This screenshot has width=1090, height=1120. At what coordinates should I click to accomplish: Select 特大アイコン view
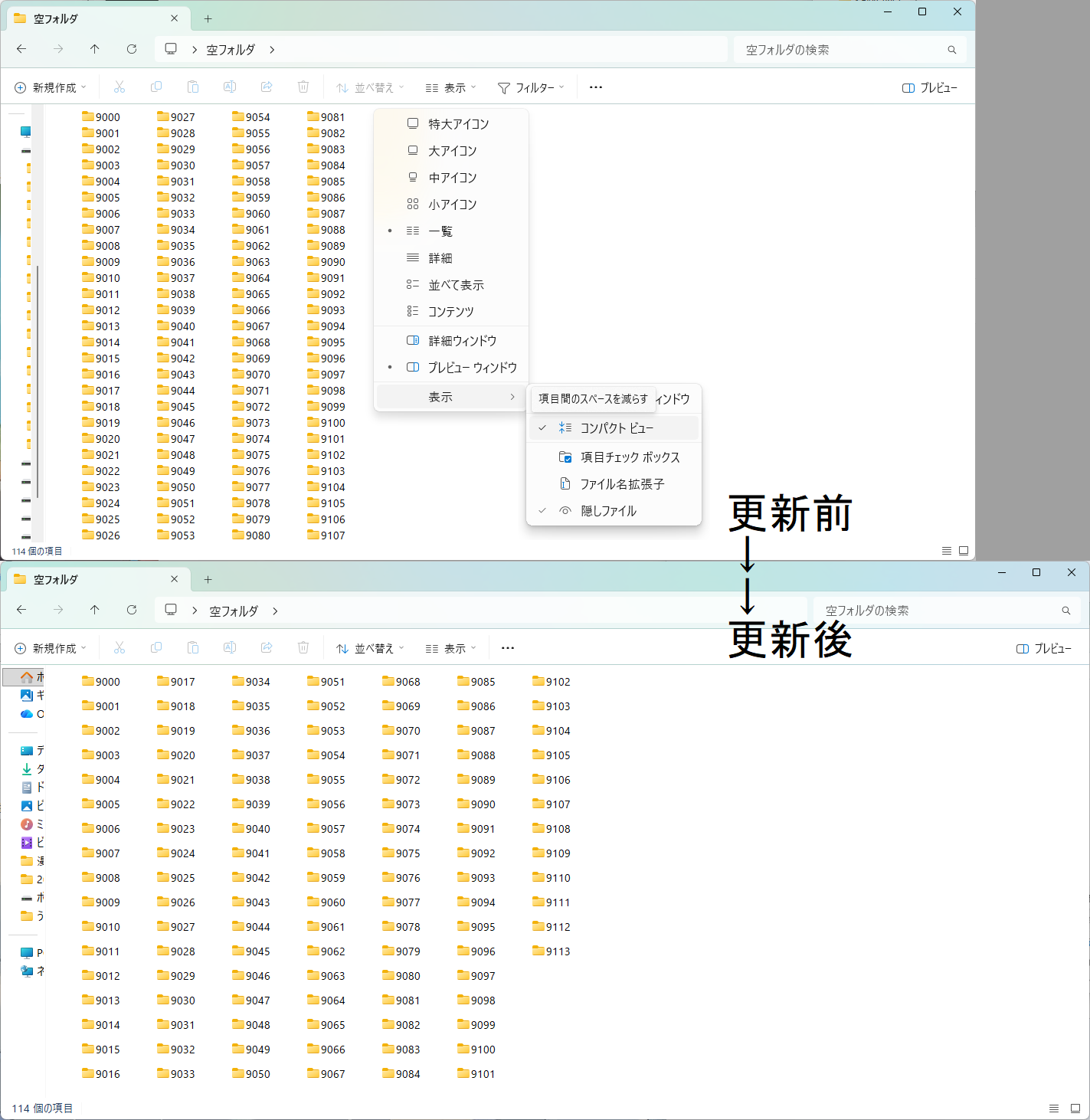451,124
